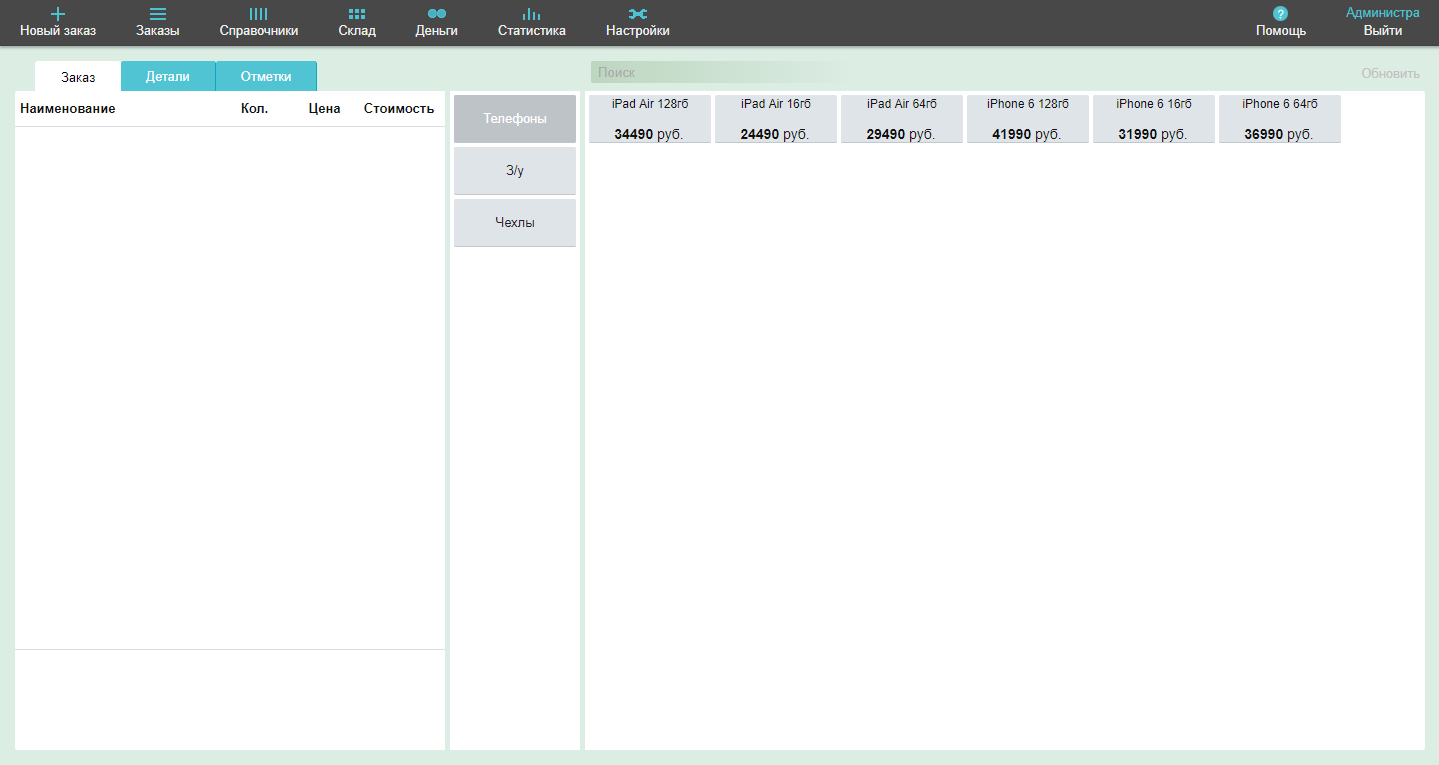Log out using Выйти link
Image resolution: width=1439 pixels, height=765 pixels.
pyautogui.click(x=1382, y=31)
